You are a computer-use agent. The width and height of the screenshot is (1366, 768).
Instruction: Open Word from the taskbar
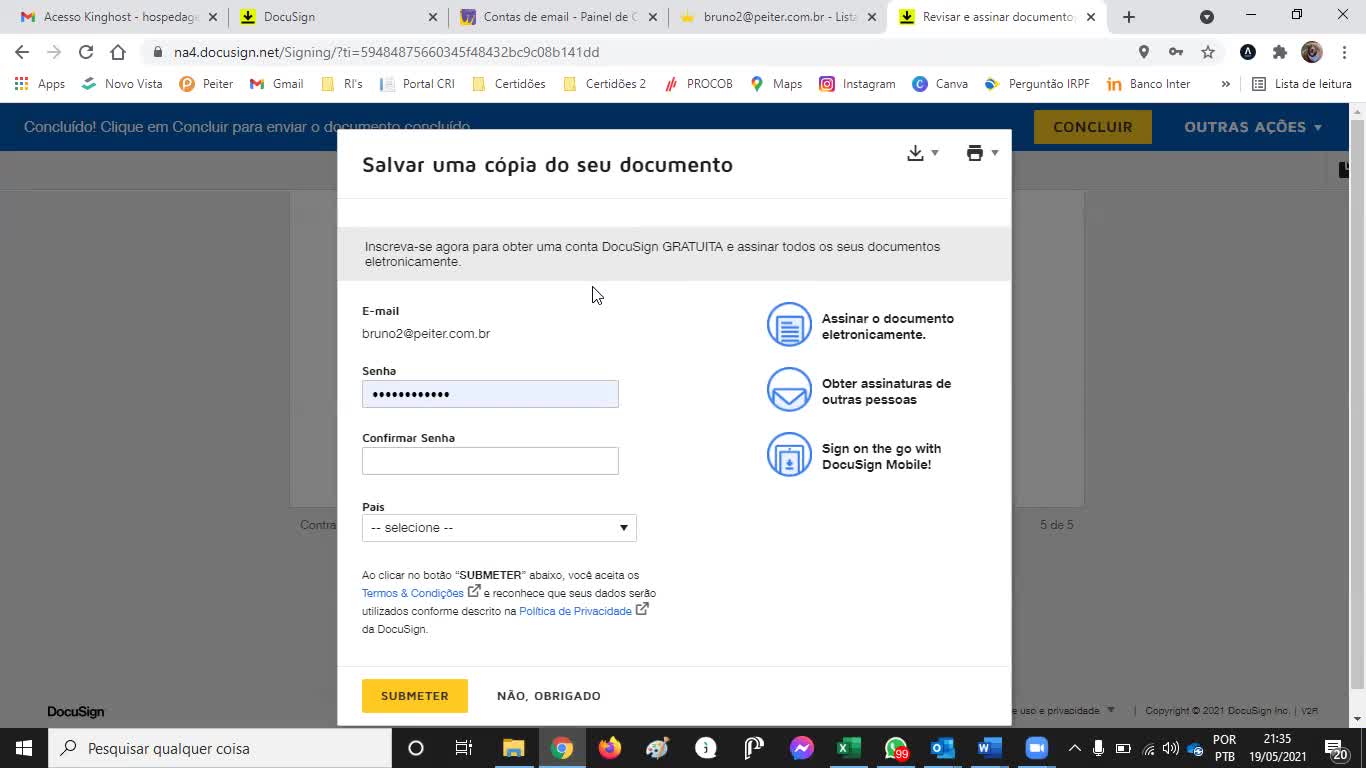988,748
